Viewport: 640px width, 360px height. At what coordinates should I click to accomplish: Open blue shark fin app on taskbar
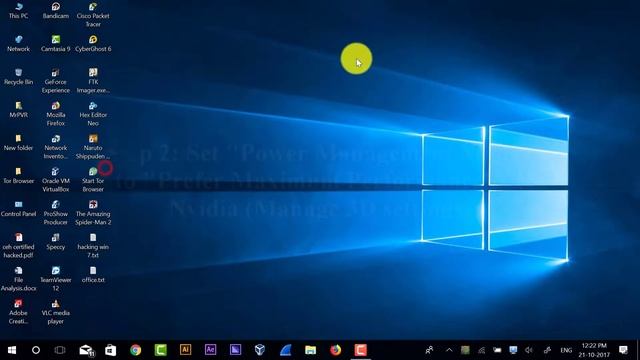point(285,350)
